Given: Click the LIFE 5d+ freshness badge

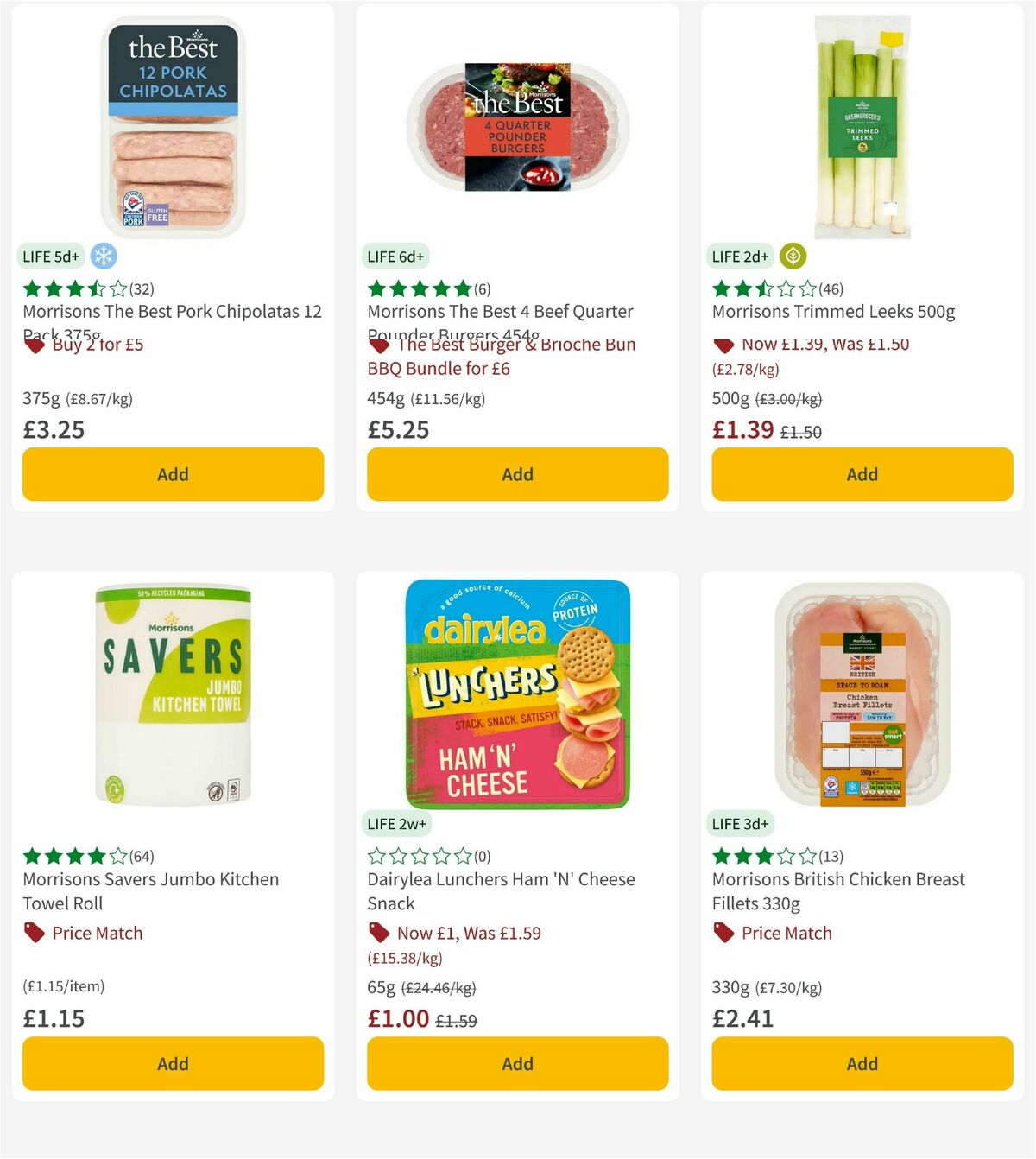Looking at the screenshot, I should [x=49, y=256].
